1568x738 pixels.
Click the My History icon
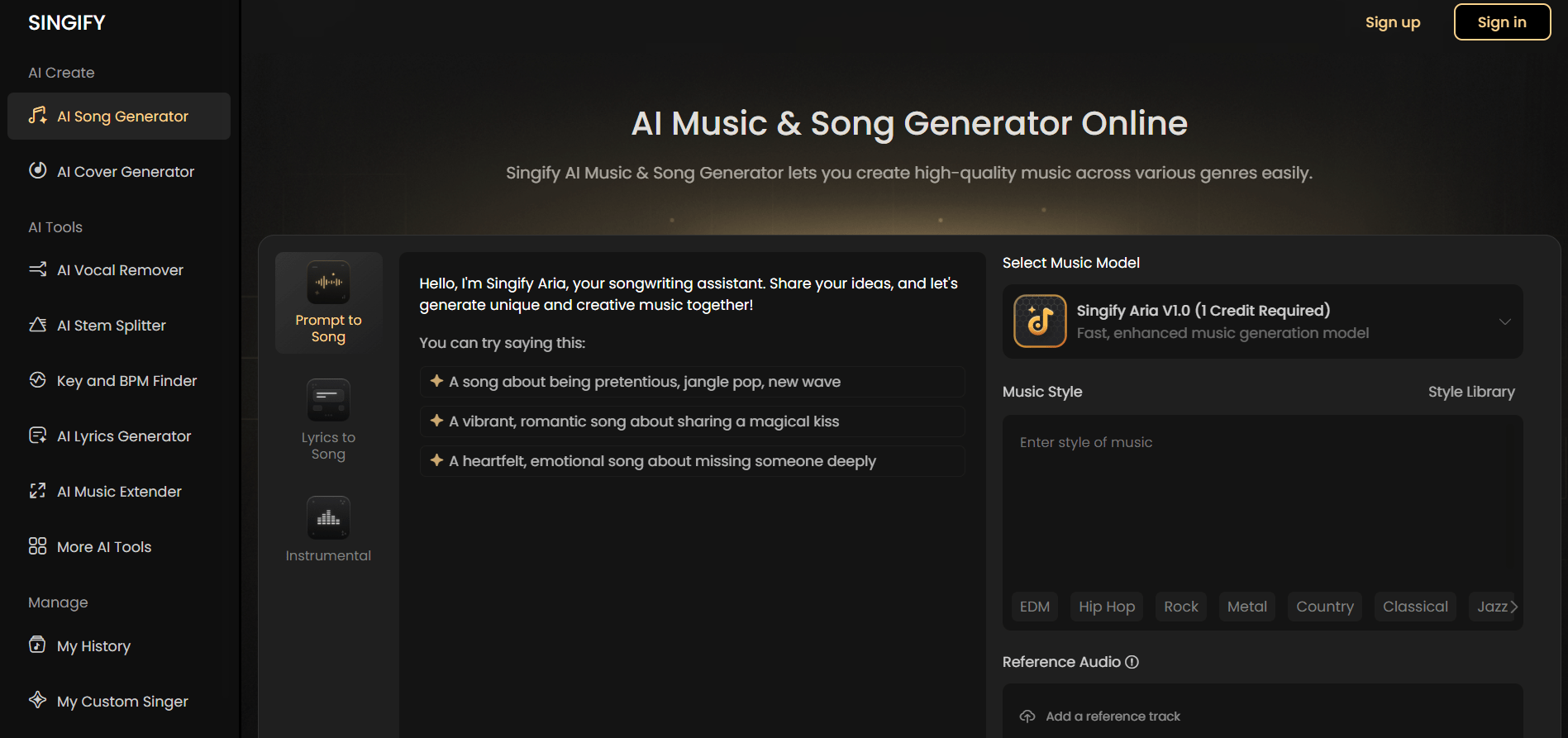coord(37,645)
